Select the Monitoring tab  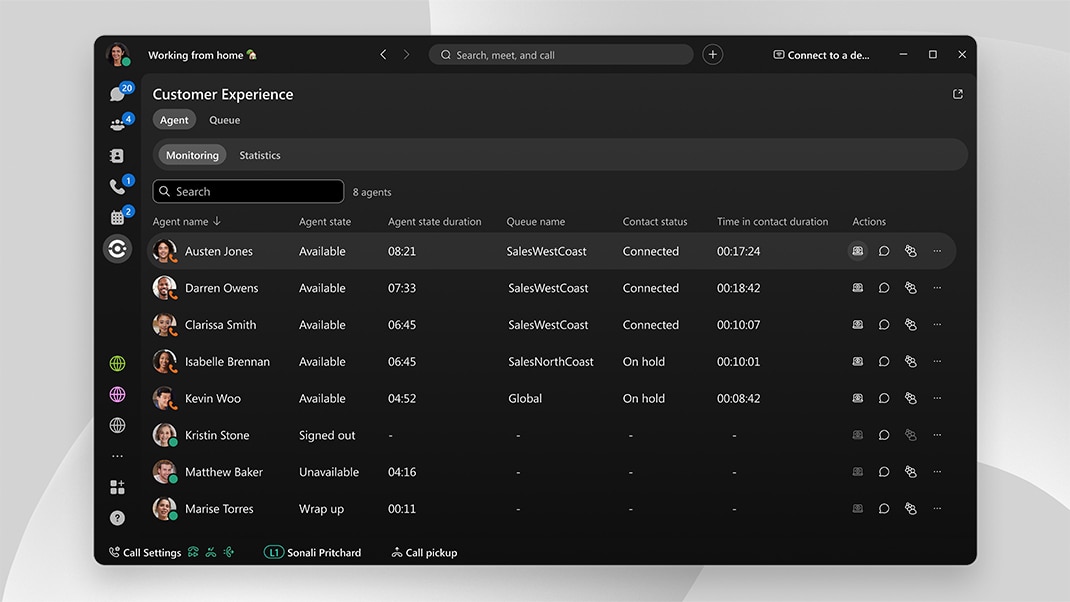(192, 155)
